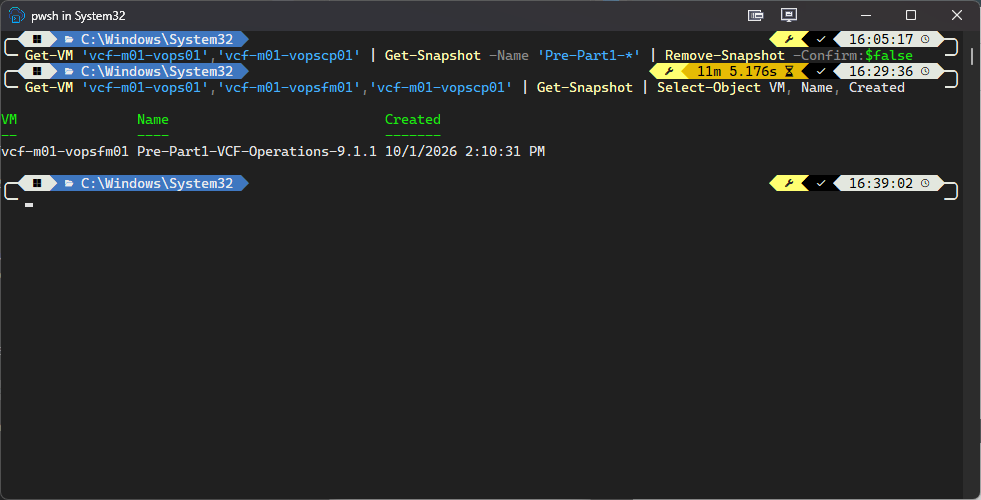Click the snapshot name 'Pre-Part1-VCF-Operations-9.1.1'

[257, 151]
